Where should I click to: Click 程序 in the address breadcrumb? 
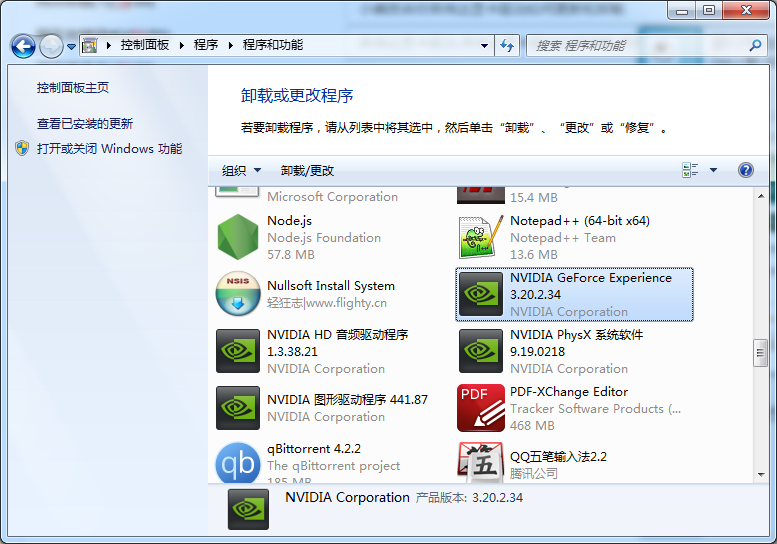tap(206, 45)
